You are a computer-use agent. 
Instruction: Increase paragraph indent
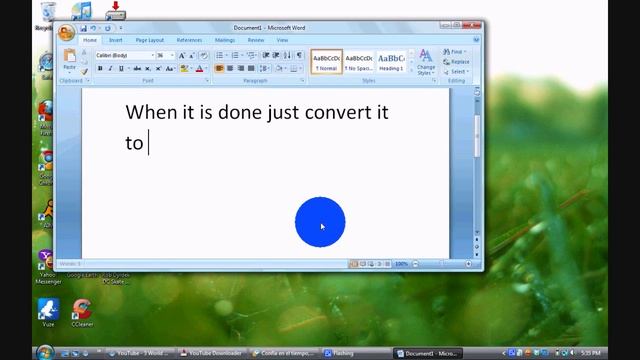[x=276, y=56]
